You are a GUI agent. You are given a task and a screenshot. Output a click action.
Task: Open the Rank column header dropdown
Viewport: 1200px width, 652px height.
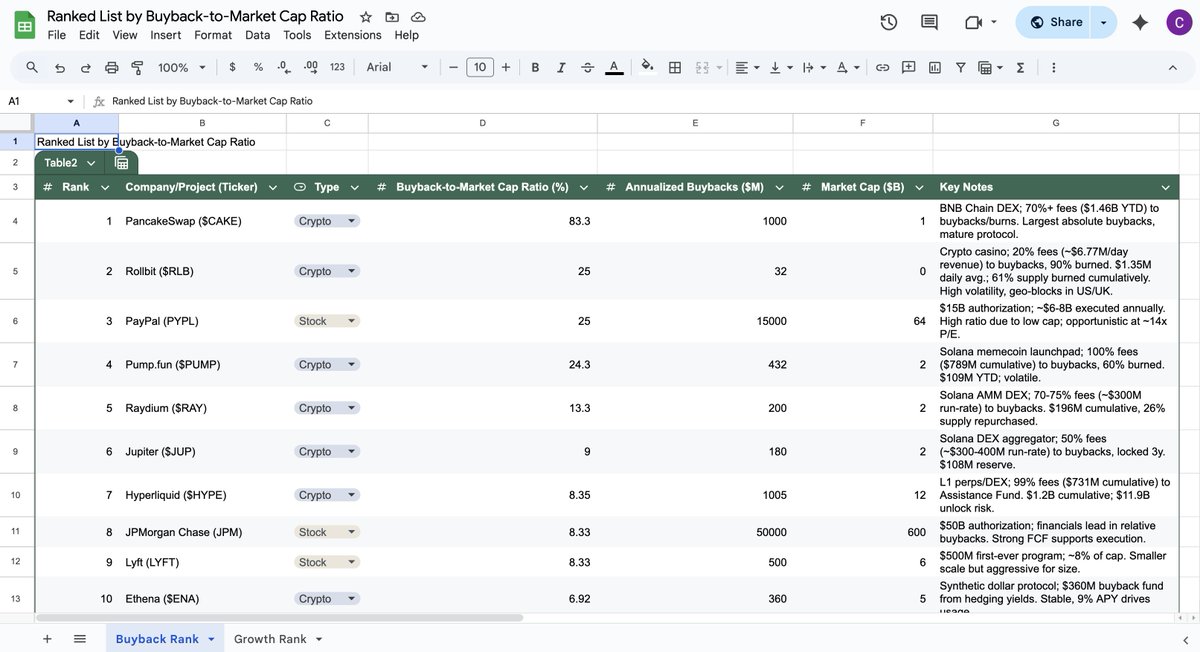pos(106,187)
